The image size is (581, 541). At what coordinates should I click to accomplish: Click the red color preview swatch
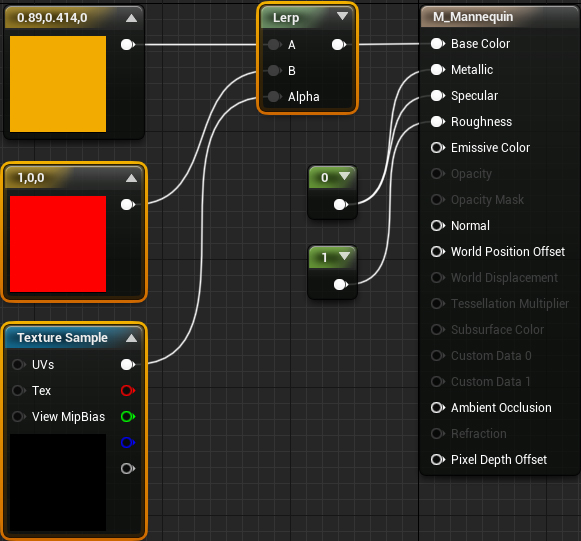coord(58,244)
